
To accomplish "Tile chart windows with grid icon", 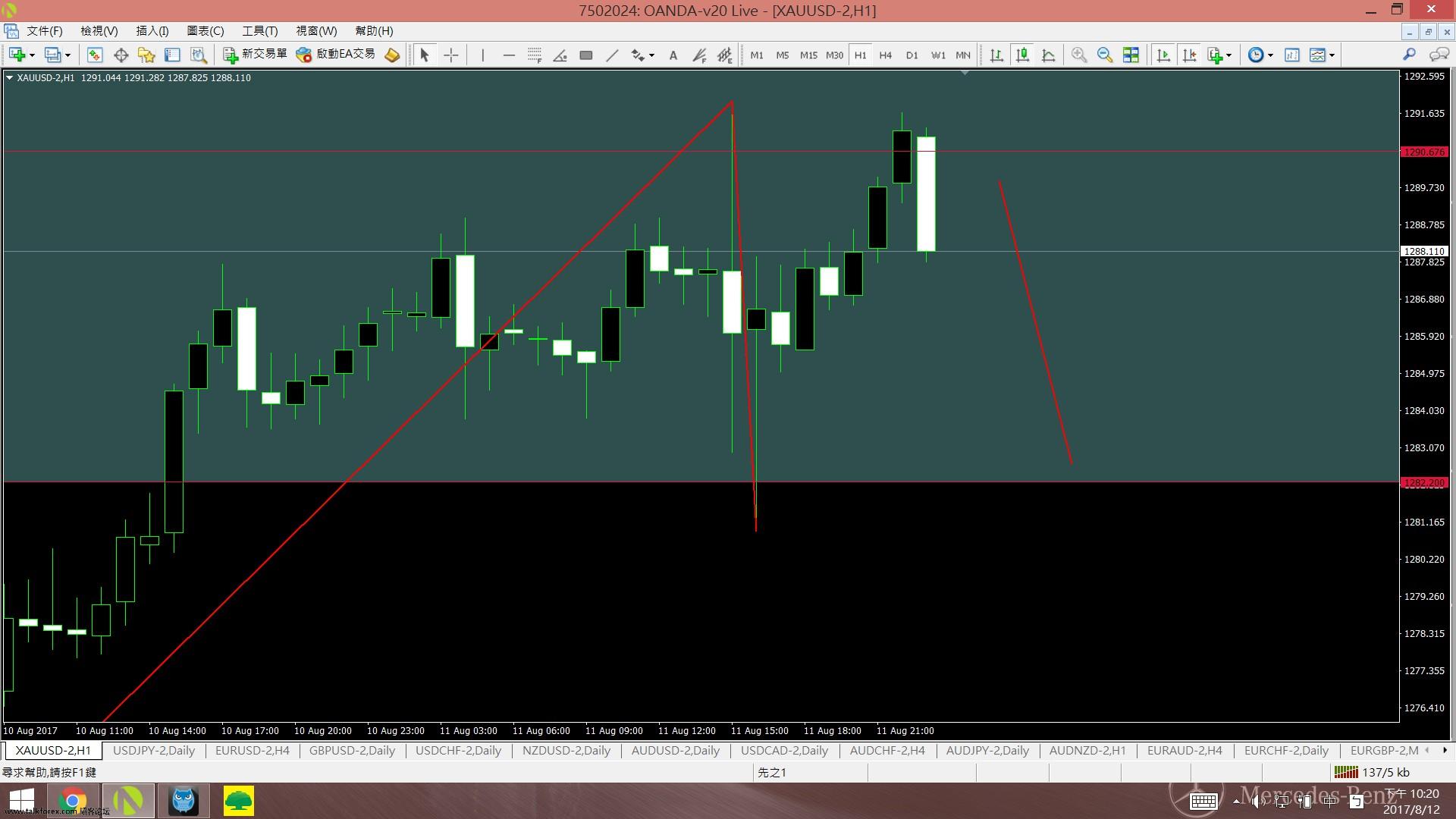I will click(1131, 55).
